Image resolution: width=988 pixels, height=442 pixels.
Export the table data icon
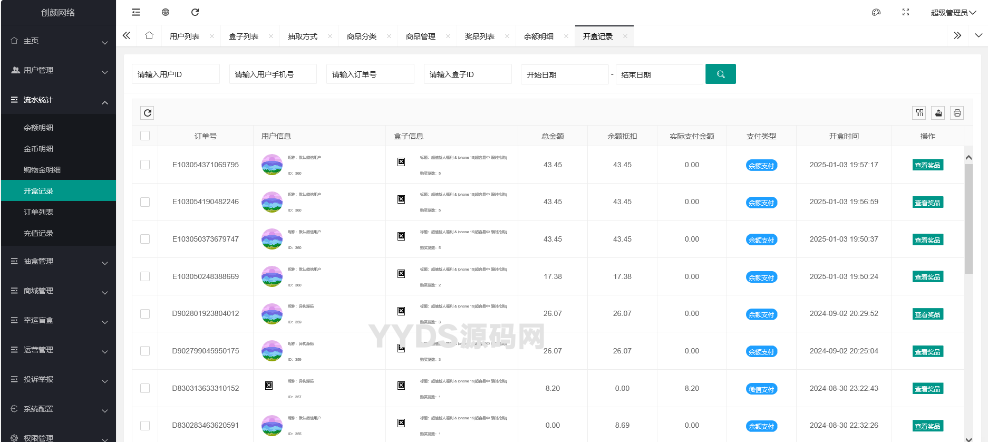tap(938, 113)
